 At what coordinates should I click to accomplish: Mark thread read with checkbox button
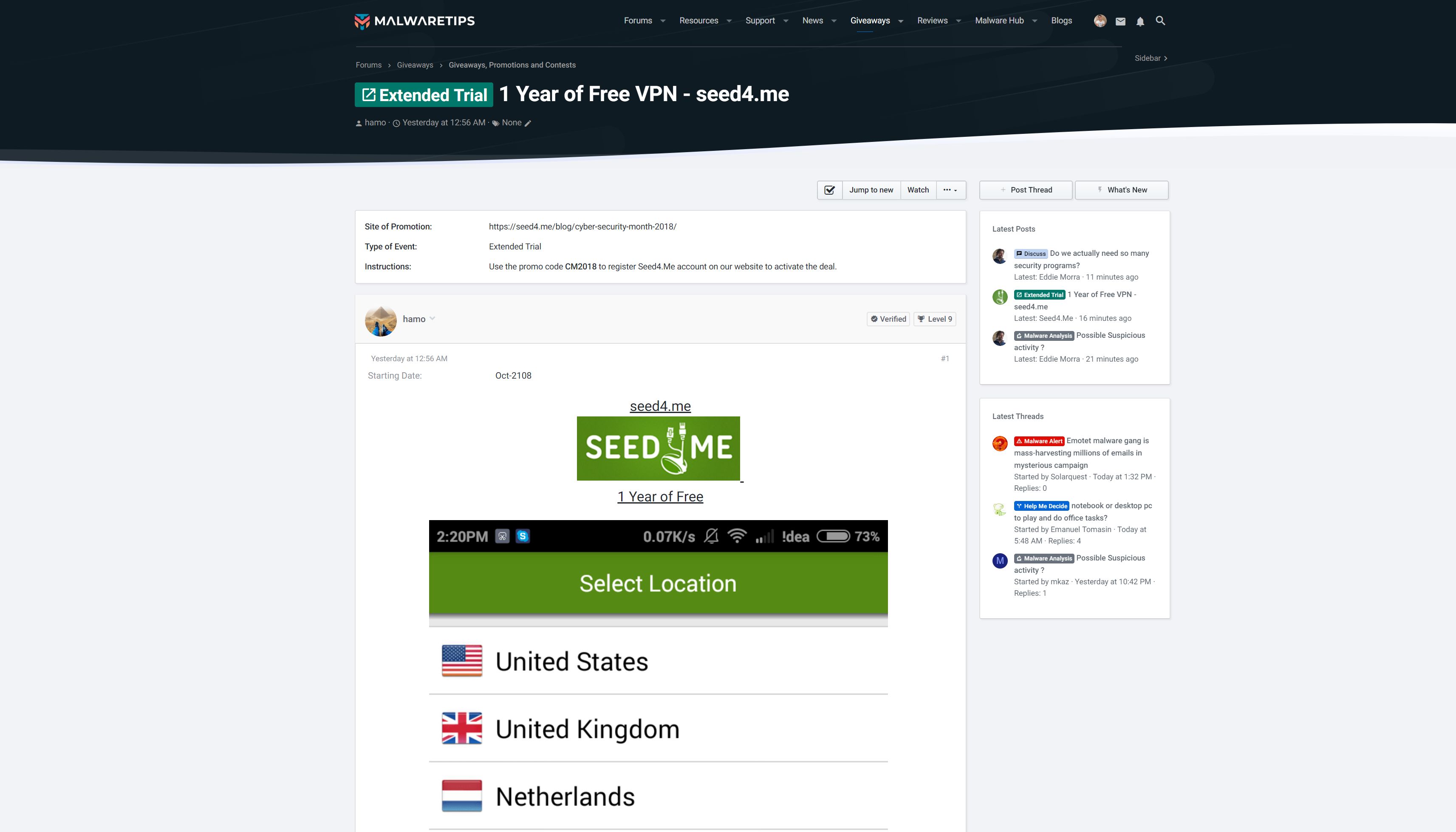click(829, 190)
